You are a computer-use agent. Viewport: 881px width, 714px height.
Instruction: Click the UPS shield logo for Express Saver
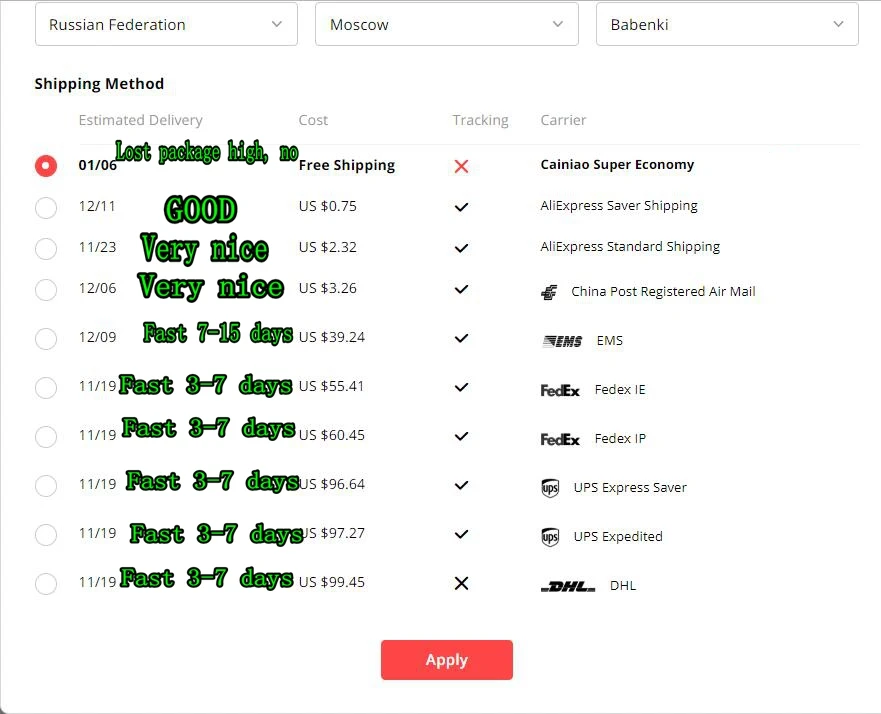(x=550, y=488)
